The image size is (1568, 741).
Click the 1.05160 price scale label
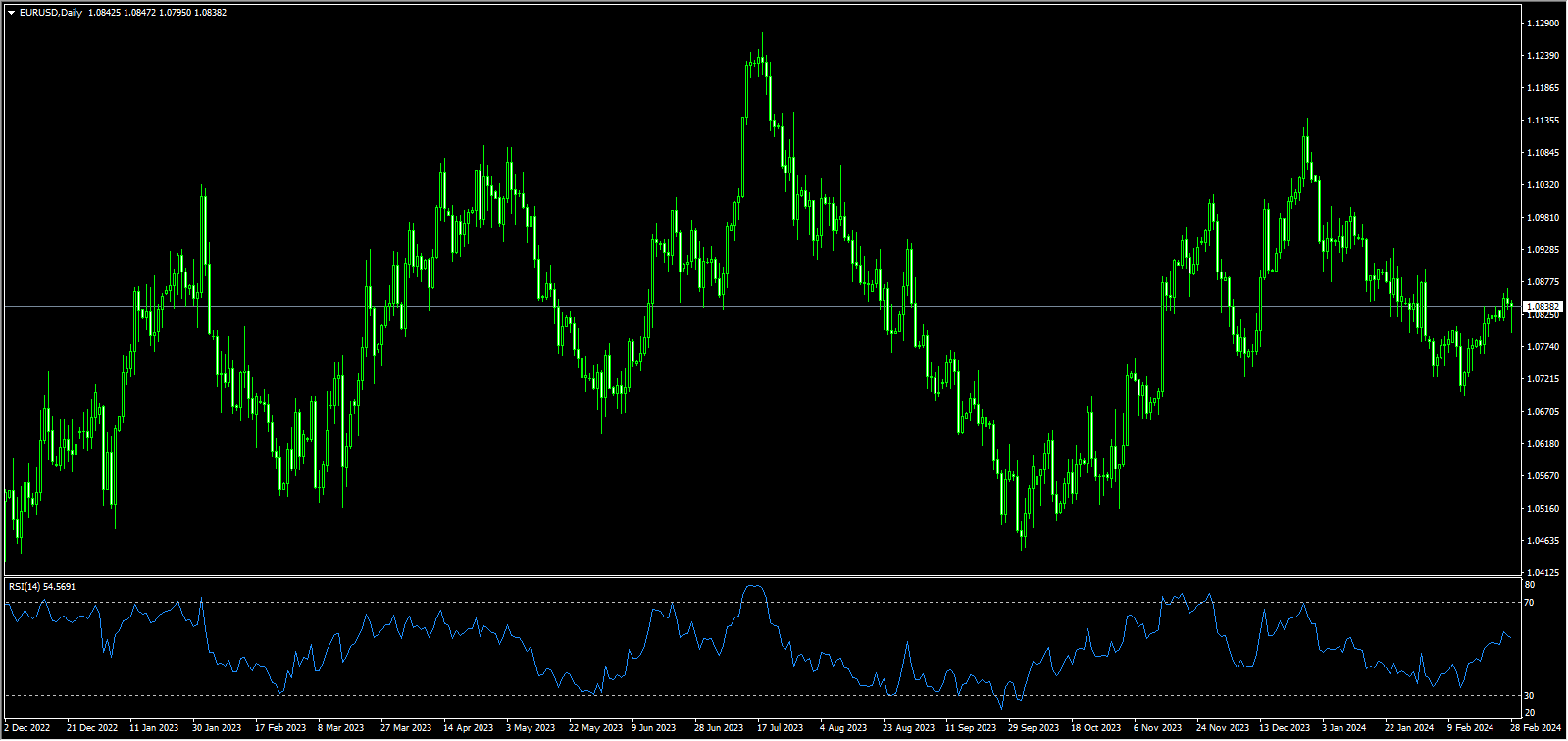pos(1543,509)
